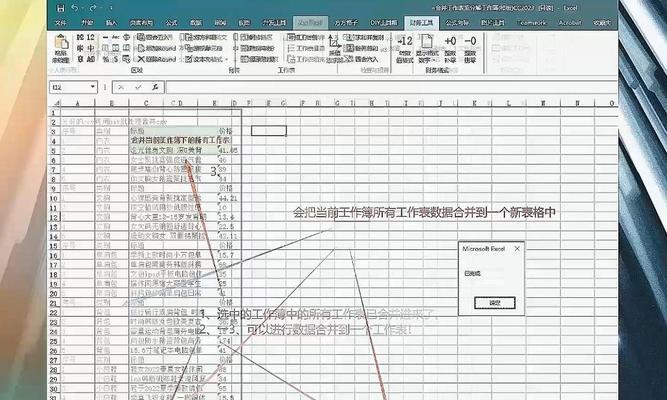667x400 pixels.
Task: Click the -12 negative format icon
Action: [x=405, y=41]
